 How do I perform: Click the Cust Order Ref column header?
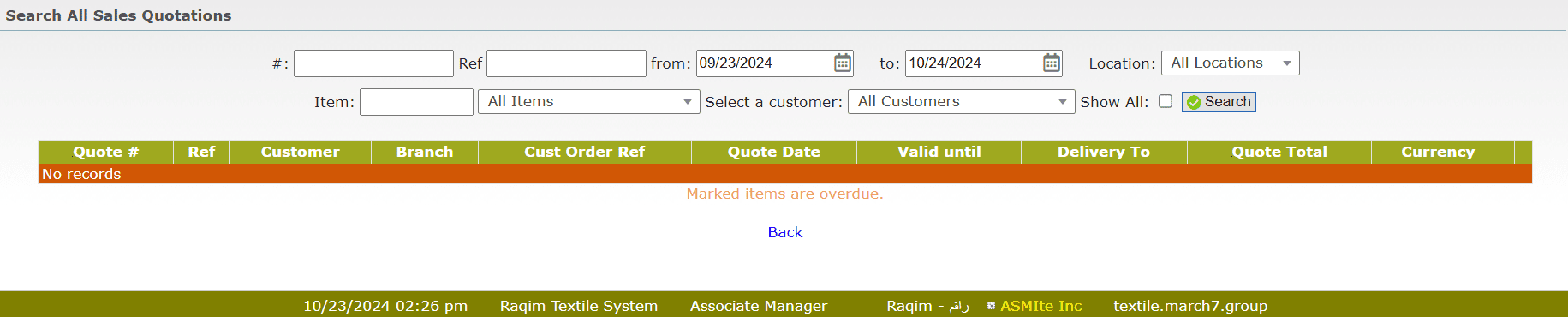click(x=585, y=152)
